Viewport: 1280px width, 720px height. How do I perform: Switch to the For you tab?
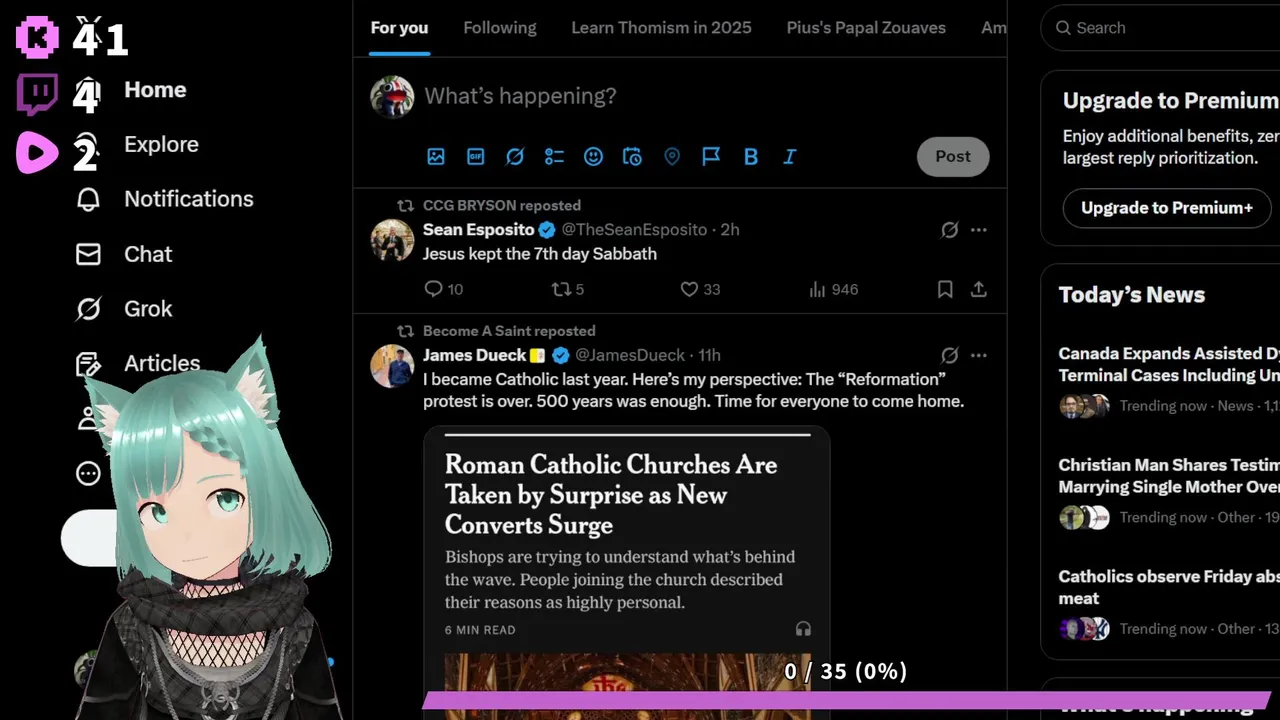399,28
